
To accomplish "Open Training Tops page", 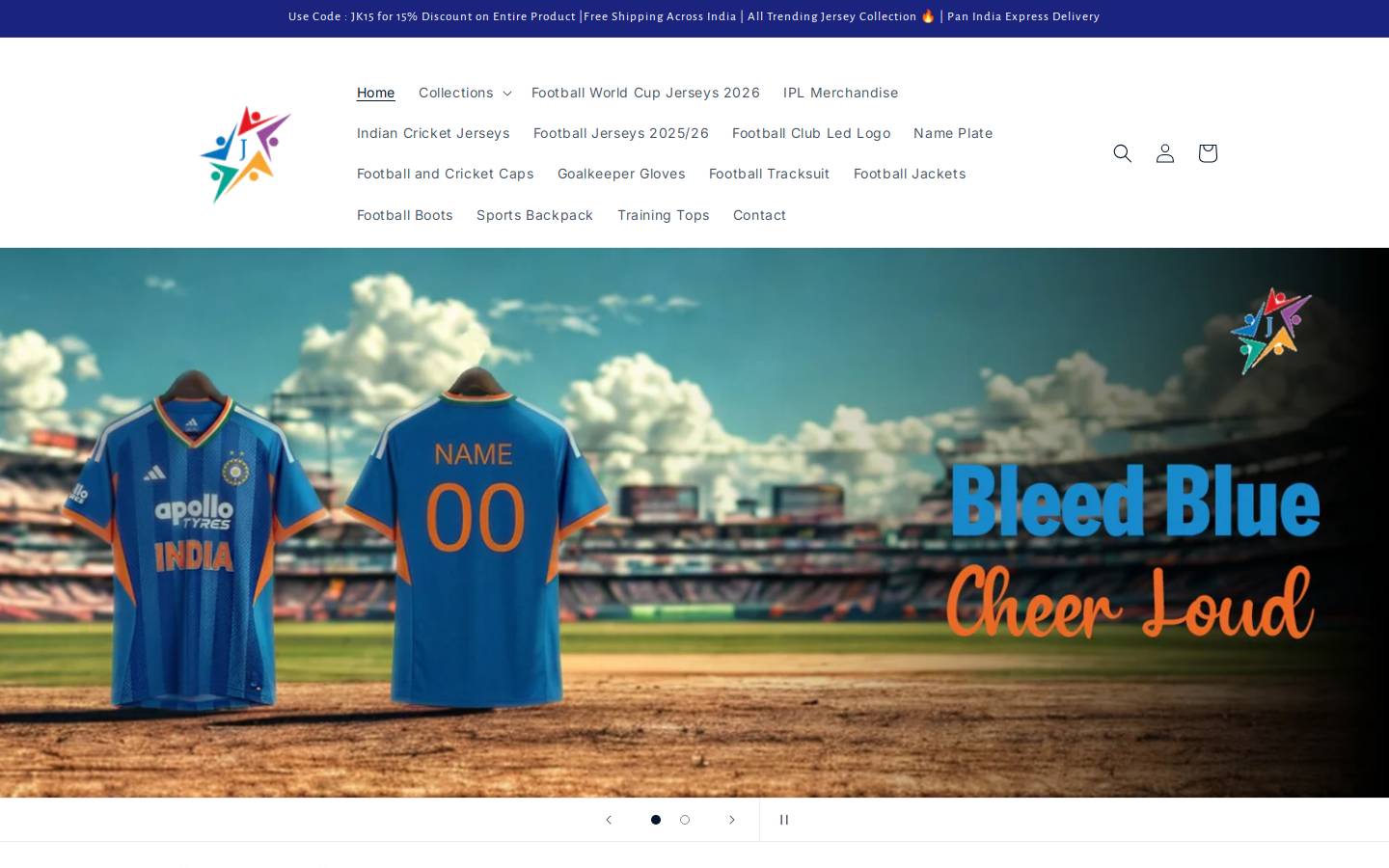I will pos(663,215).
